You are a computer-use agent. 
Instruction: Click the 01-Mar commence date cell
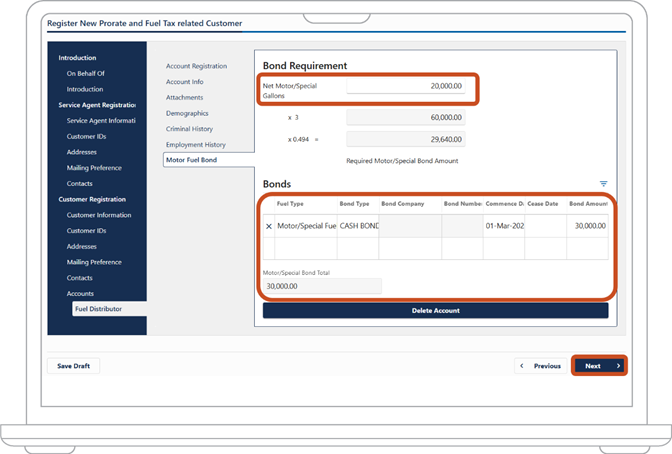point(504,226)
